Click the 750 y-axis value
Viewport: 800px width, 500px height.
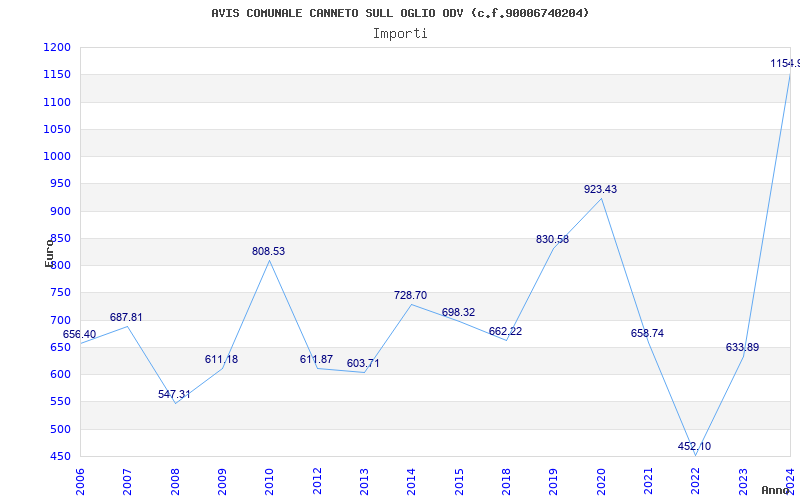61,292
